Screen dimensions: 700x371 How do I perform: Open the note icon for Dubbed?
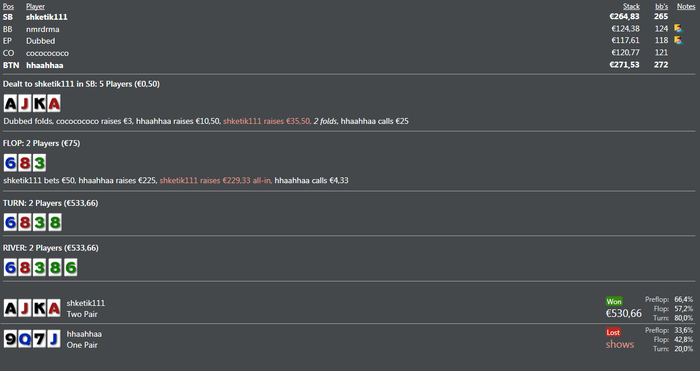point(678,41)
